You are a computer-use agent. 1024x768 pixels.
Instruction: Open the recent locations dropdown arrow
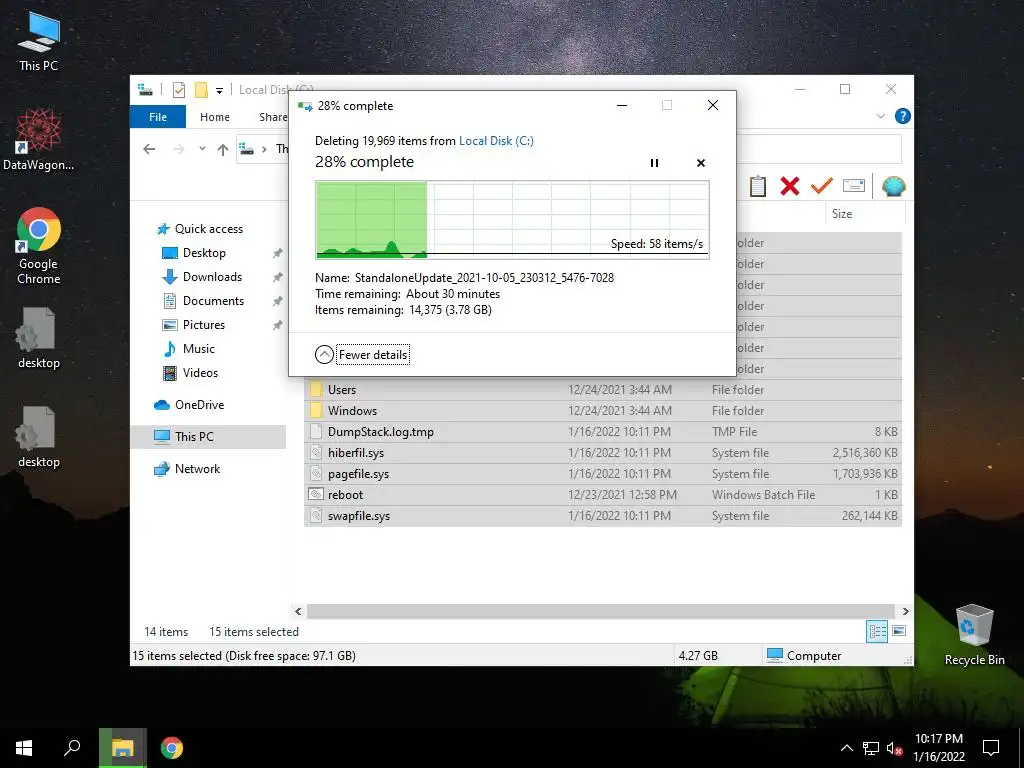(202, 149)
